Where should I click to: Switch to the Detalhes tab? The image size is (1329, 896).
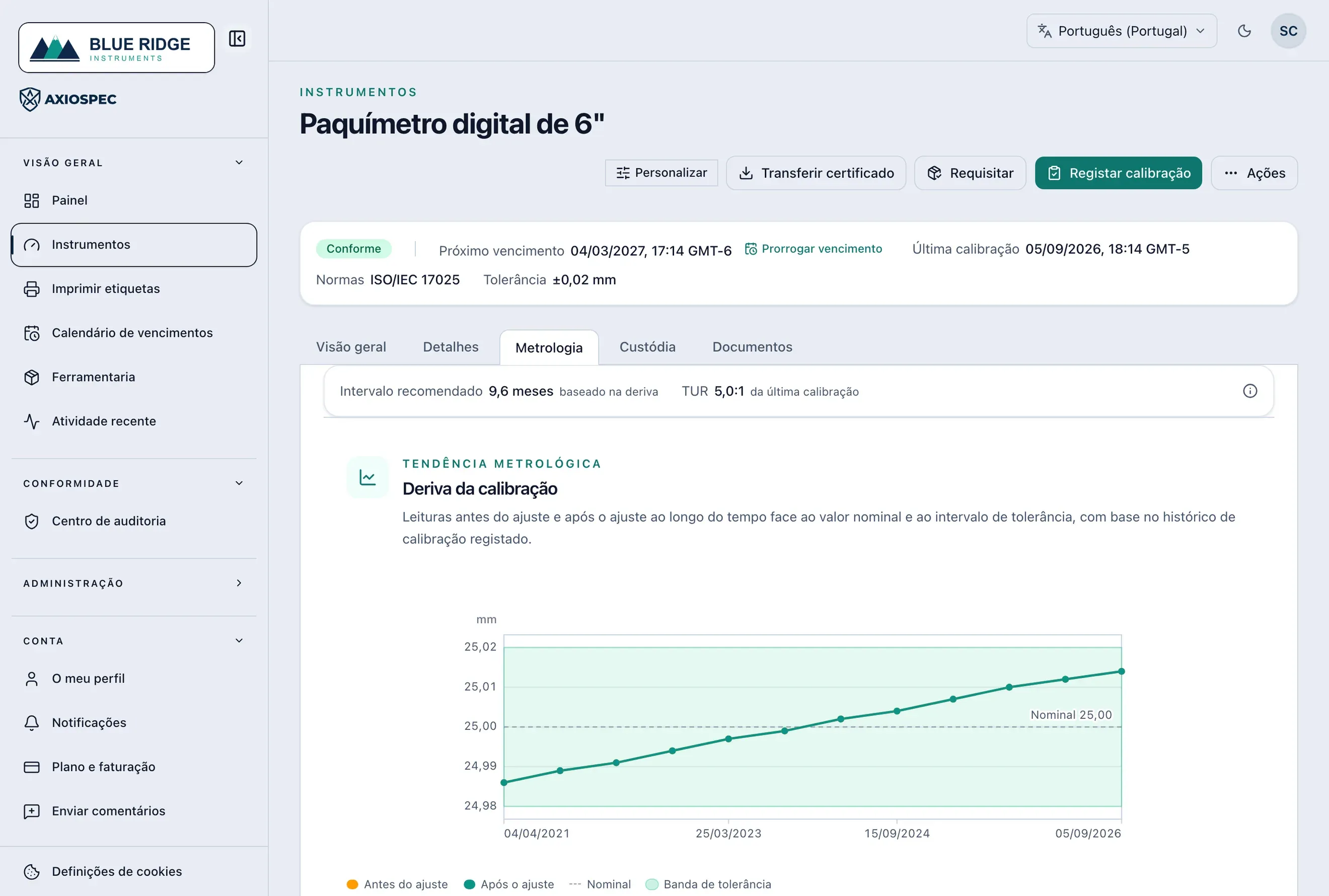pyautogui.click(x=450, y=347)
